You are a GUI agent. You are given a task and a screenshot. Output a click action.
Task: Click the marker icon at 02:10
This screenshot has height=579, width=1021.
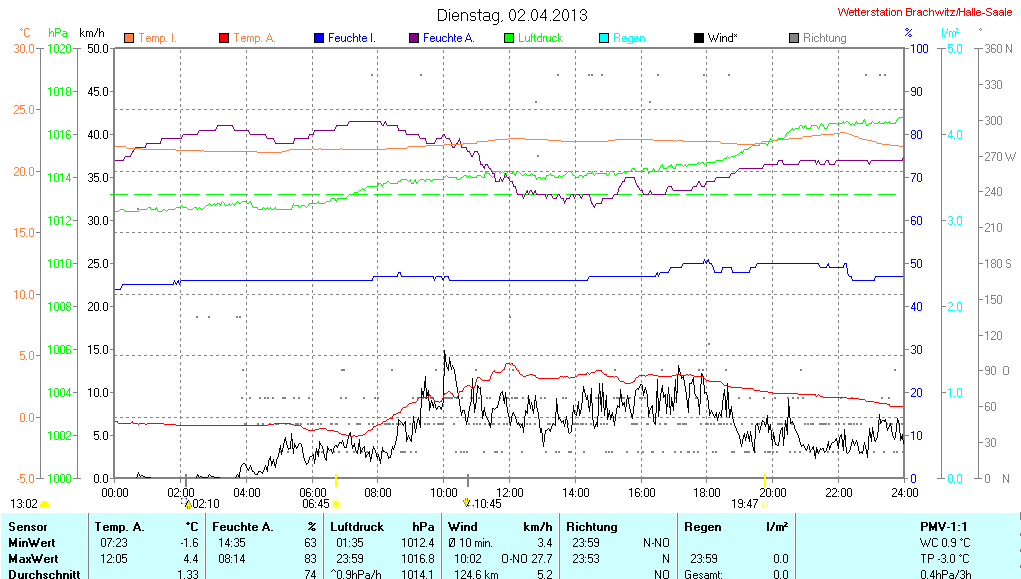pyautogui.click(x=186, y=504)
